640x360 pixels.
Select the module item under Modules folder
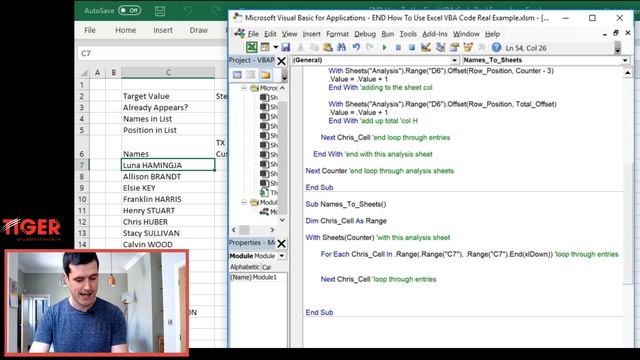269,211
